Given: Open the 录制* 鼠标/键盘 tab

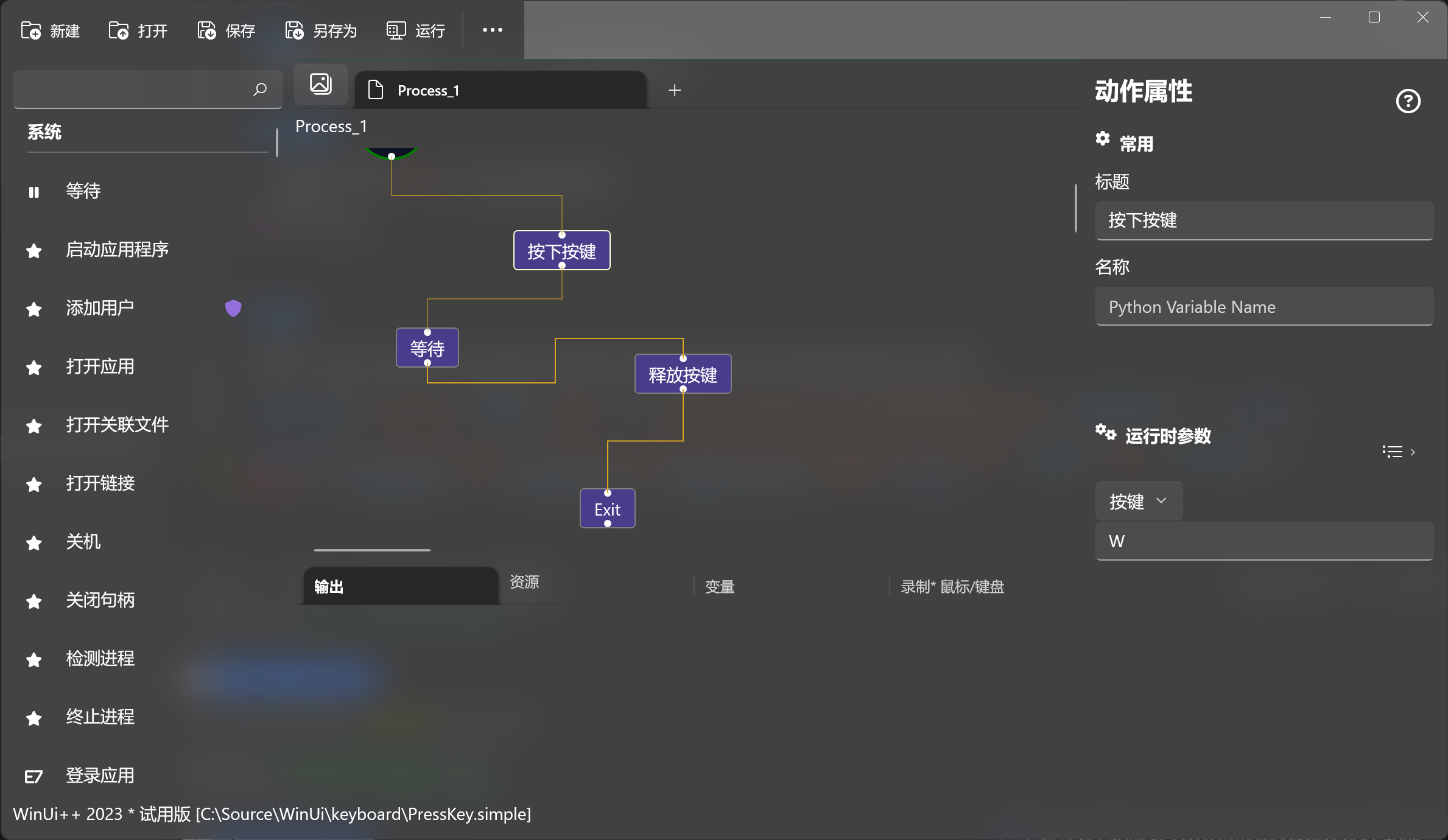Looking at the screenshot, I should 952,587.
